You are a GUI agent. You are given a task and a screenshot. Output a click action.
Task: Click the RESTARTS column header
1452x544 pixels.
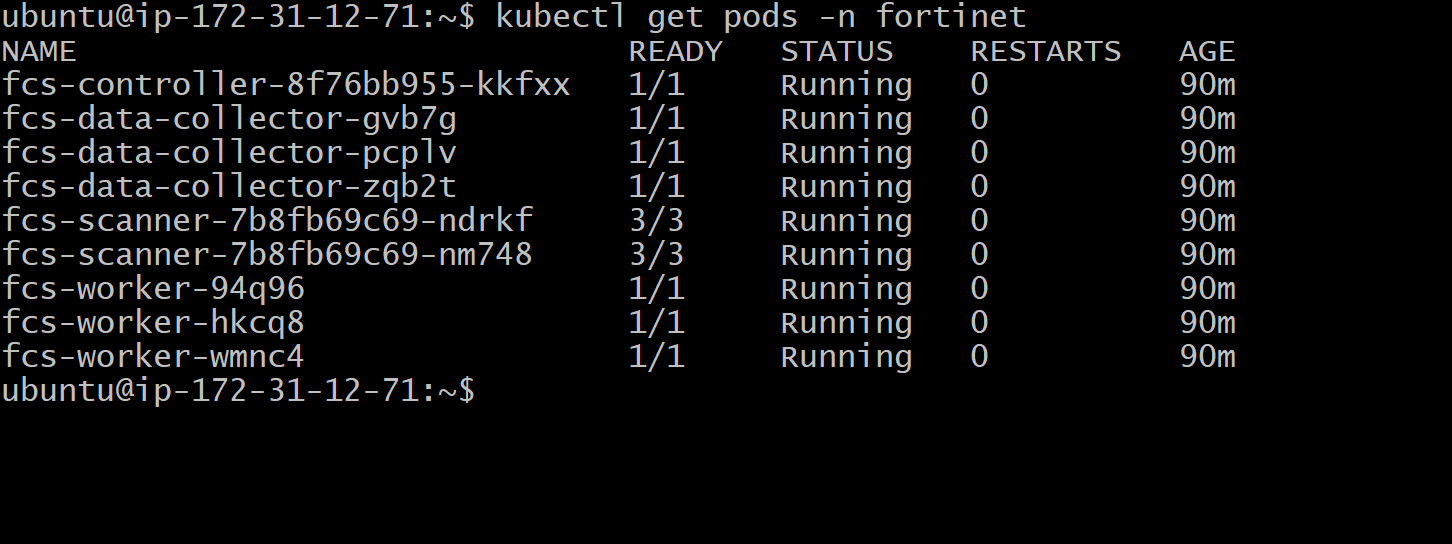tap(1045, 52)
